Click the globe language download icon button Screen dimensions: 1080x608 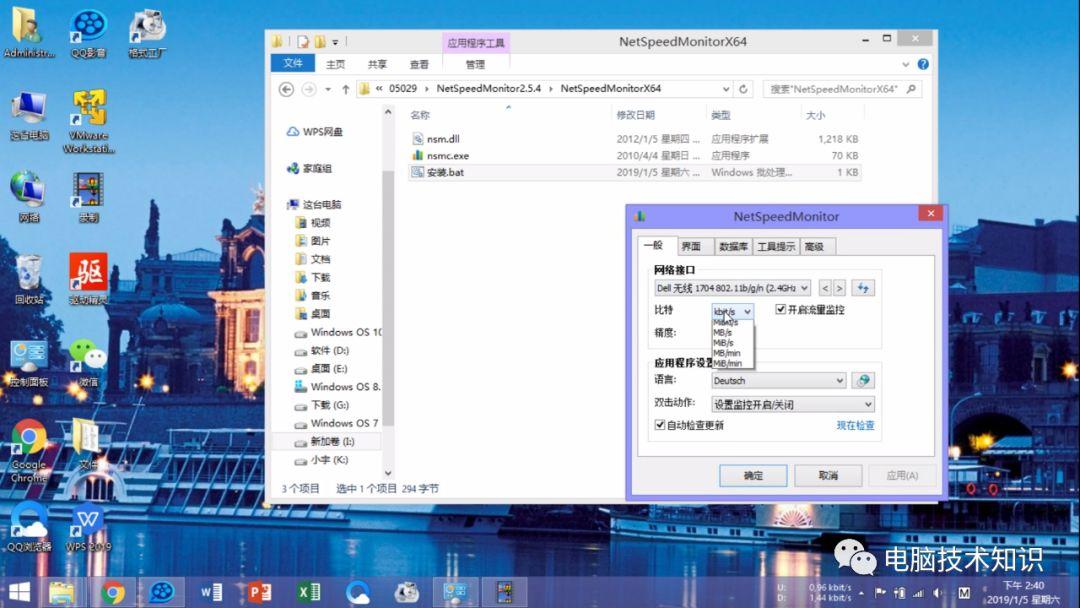(863, 380)
